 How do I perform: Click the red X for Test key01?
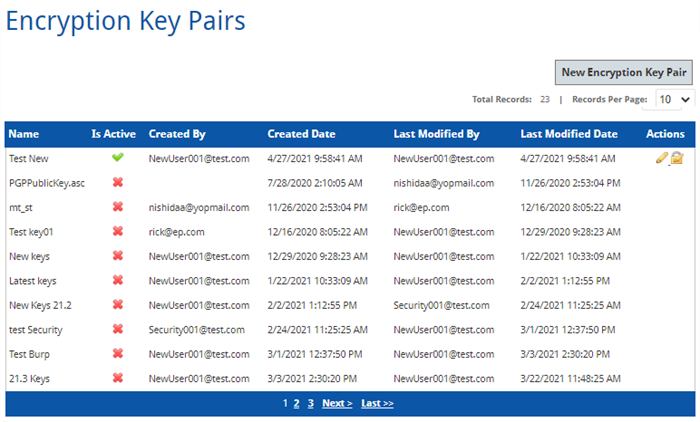pos(118,231)
